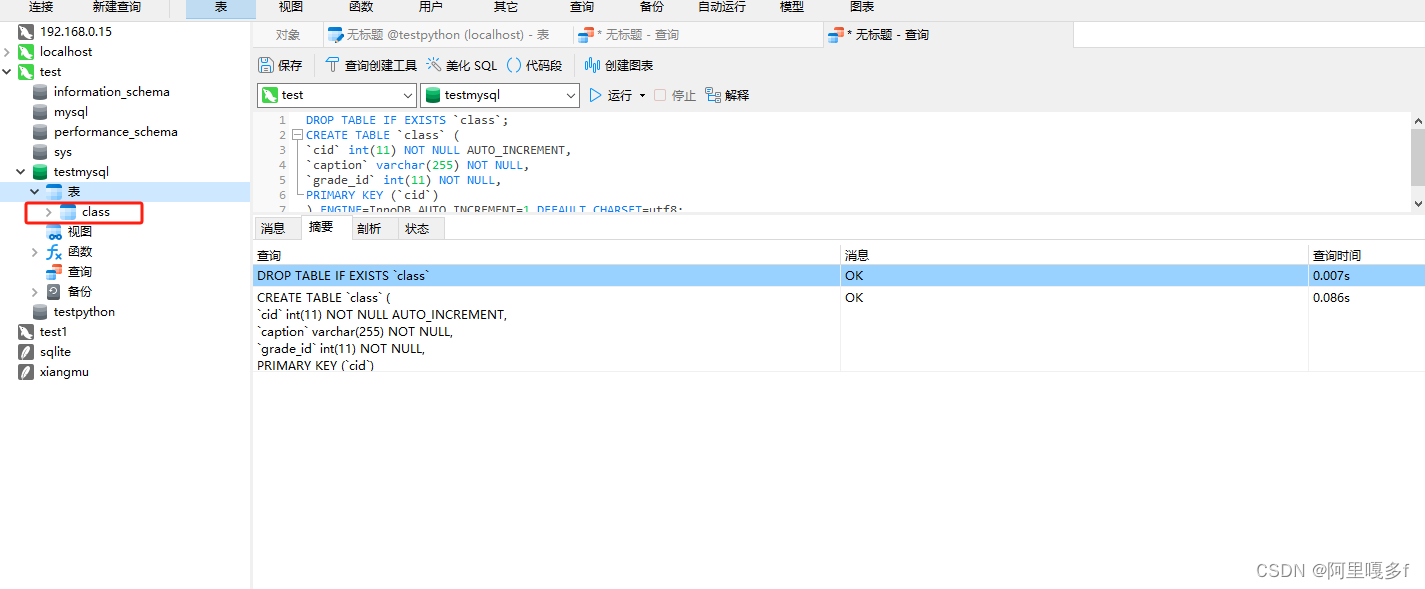Click the sqlite connection icon
1425x589 pixels.
click(x=26, y=351)
